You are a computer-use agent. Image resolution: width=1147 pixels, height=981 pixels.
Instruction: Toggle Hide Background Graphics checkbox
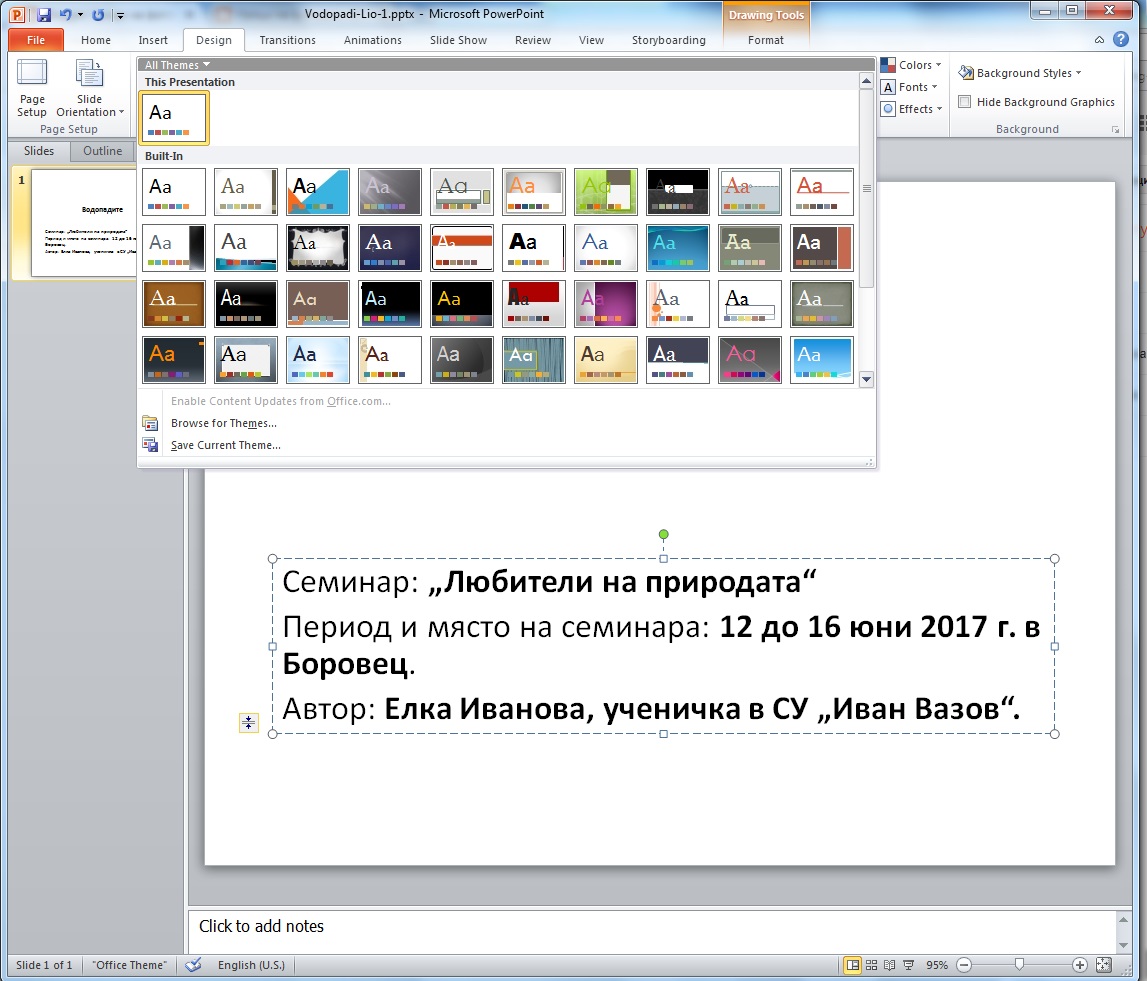pos(964,101)
